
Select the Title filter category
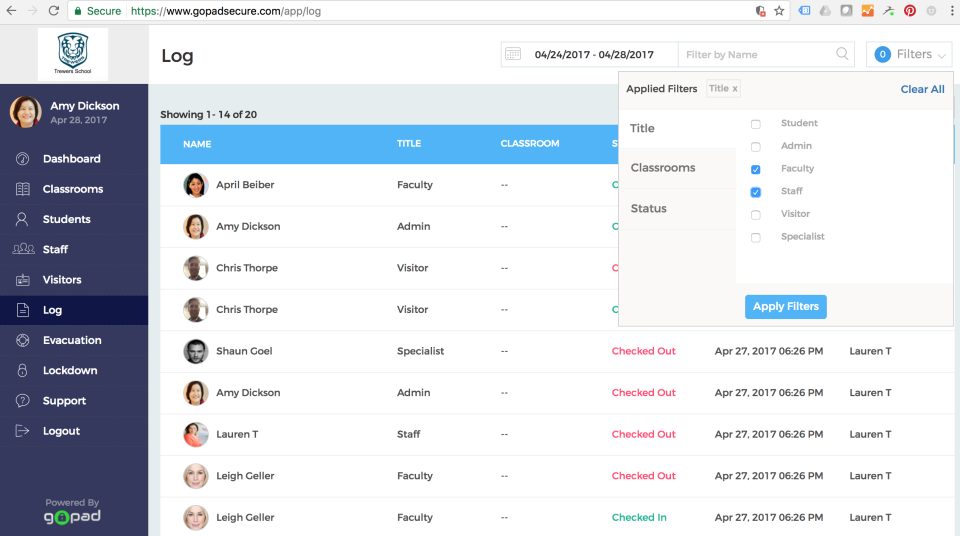pyautogui.click(x=677, y=128)
